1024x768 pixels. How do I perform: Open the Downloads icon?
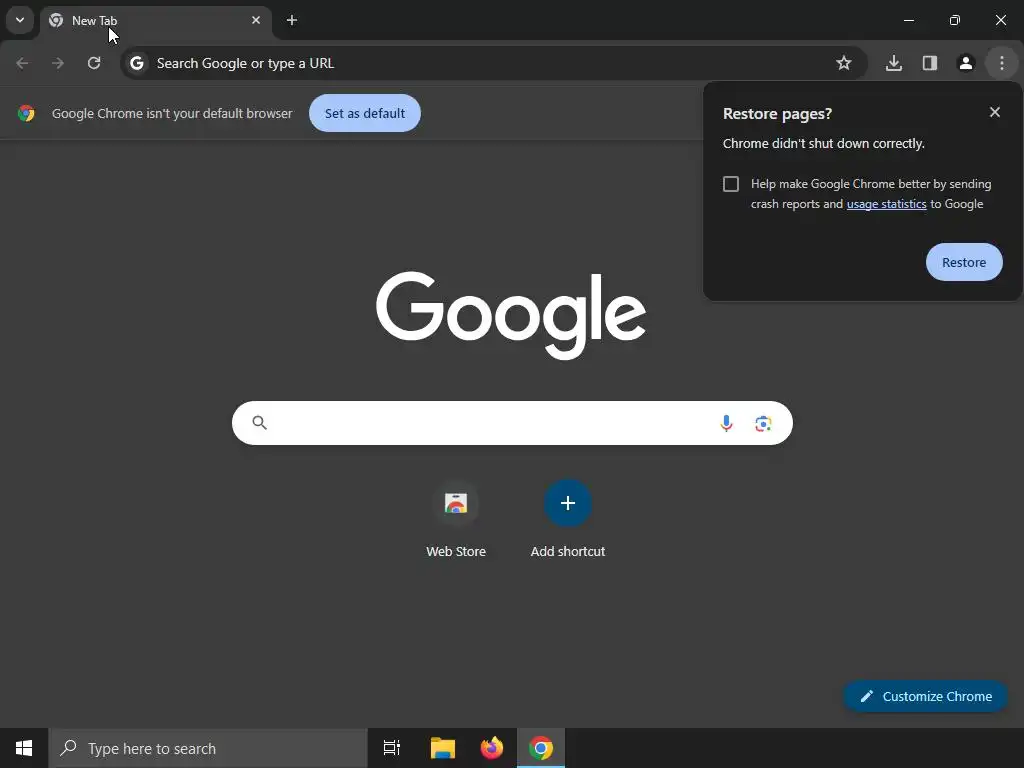click(894, 63)
